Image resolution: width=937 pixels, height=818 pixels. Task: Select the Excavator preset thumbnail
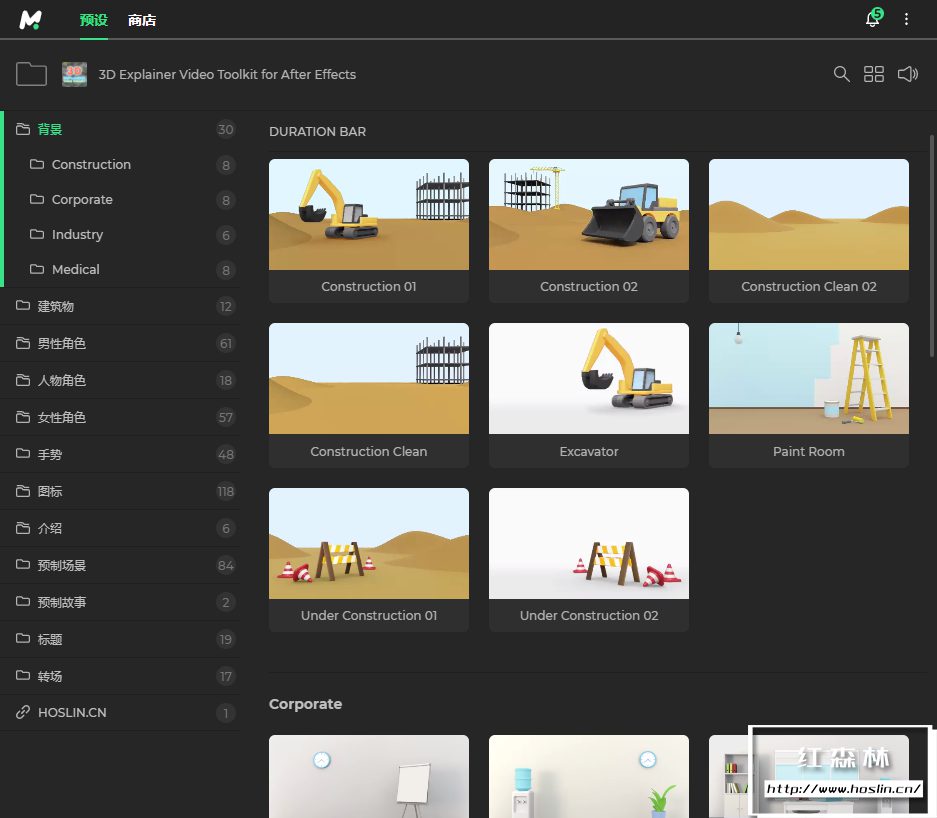(x=589, y=379)
